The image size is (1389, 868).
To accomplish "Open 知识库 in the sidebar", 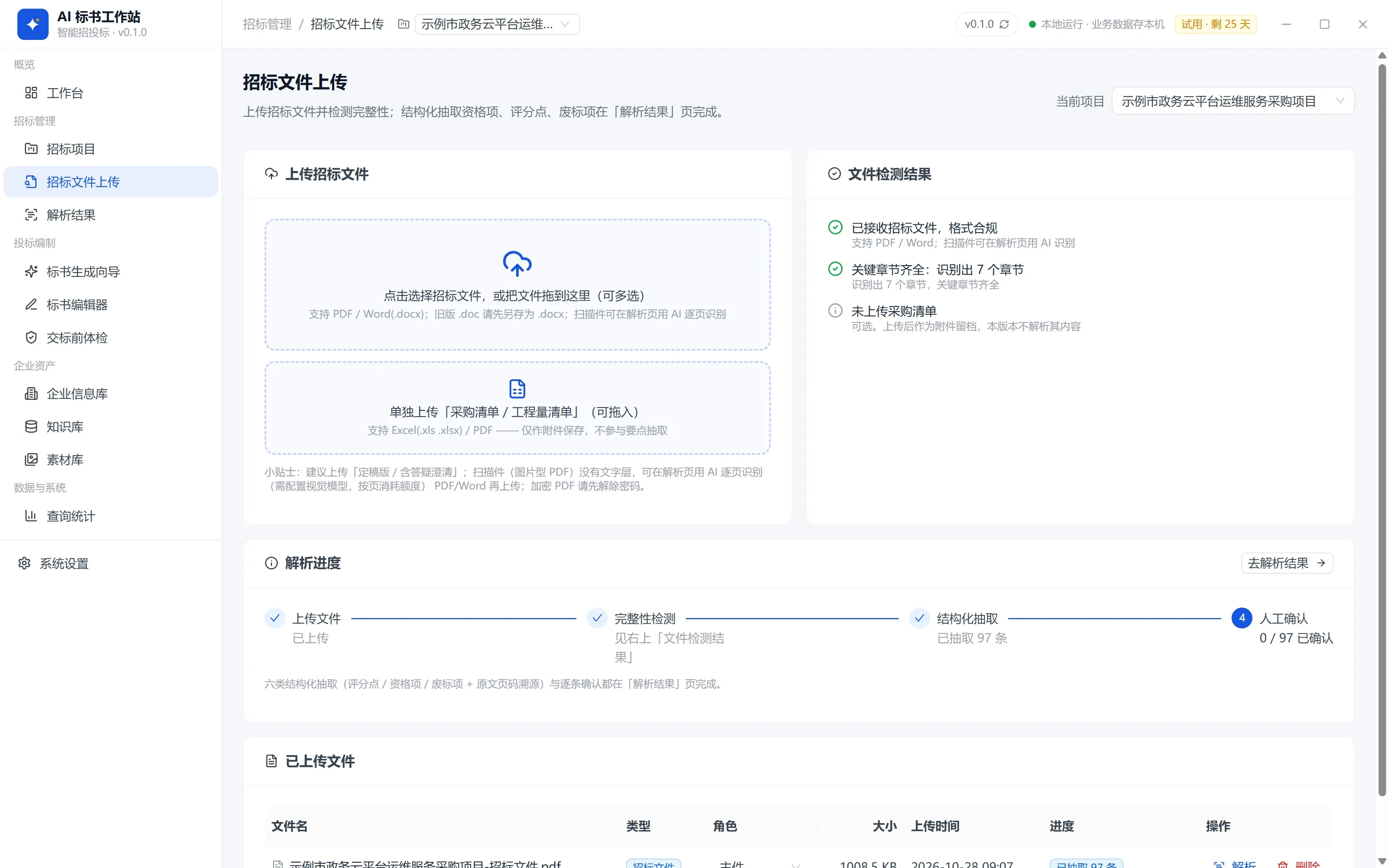I will 111,427.
